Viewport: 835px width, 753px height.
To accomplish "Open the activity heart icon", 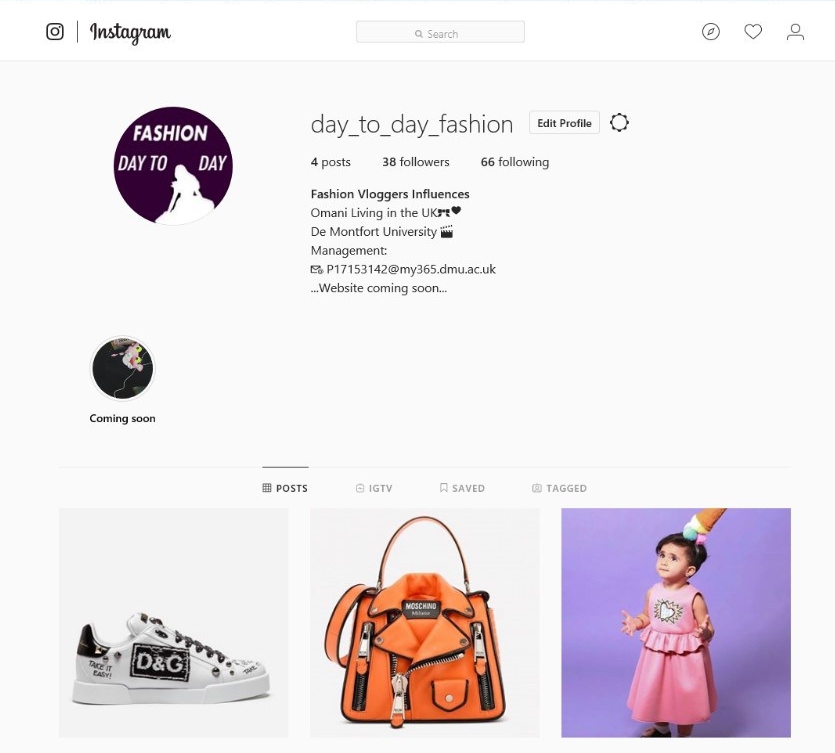I will tap(753, 32).
